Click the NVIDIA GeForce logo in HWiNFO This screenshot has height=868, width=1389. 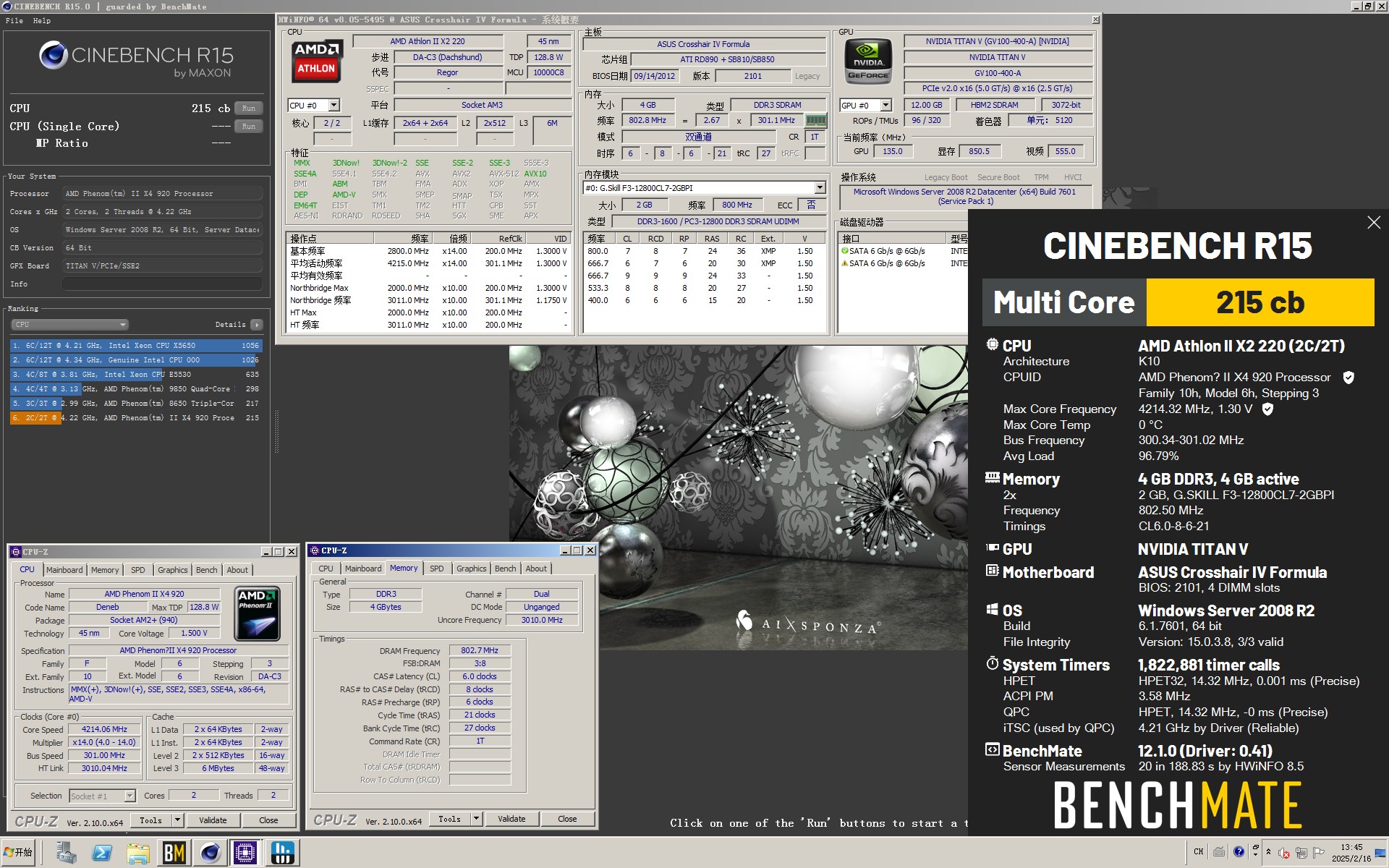tap(868, 62)
